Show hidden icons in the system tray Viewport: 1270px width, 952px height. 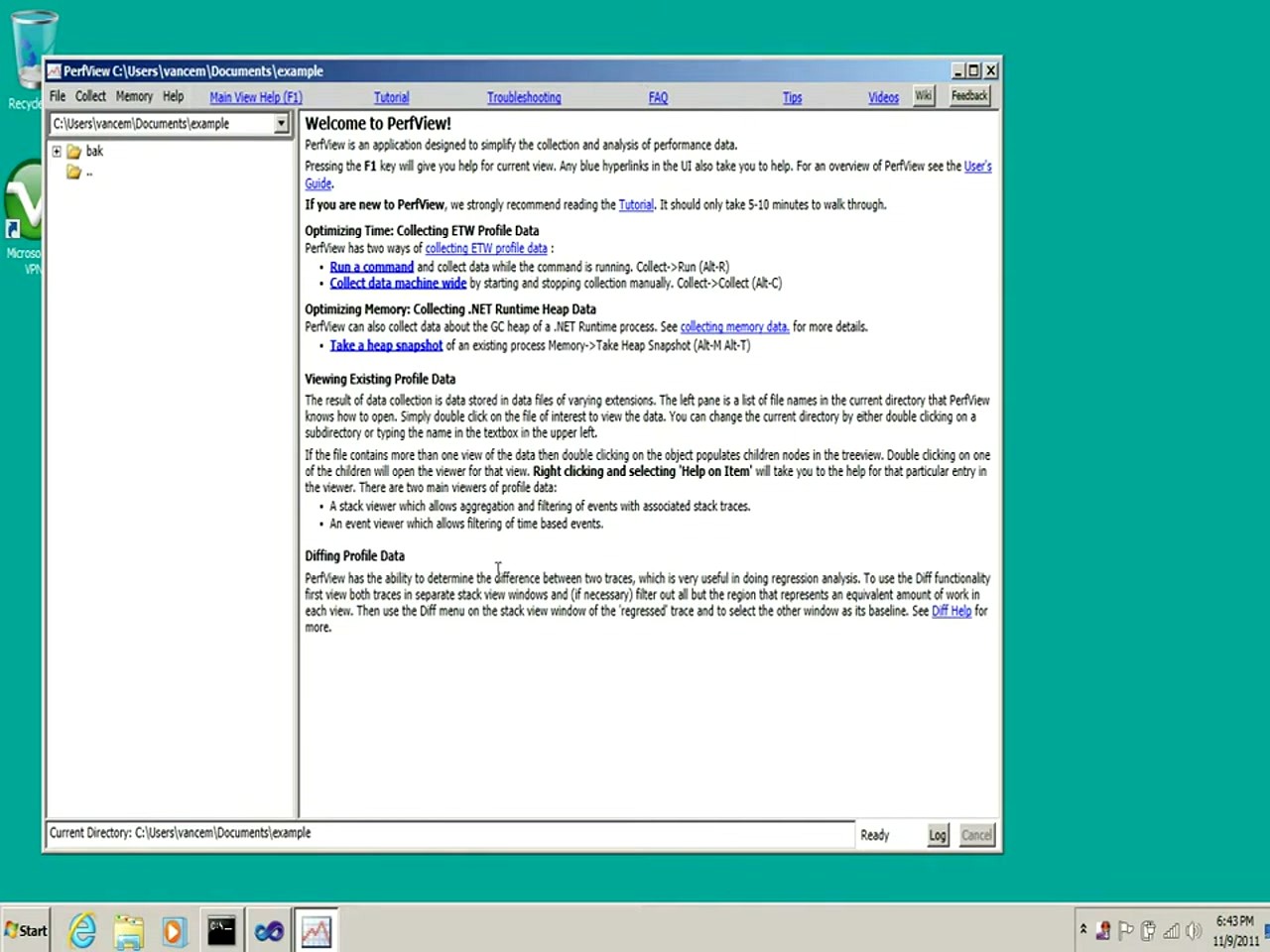point(1083,930)
